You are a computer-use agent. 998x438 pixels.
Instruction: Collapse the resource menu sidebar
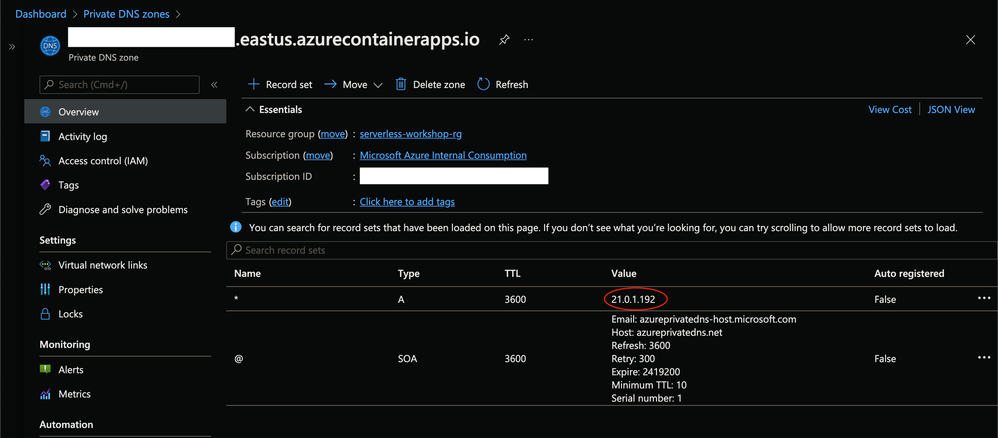(x=214, y=84)
